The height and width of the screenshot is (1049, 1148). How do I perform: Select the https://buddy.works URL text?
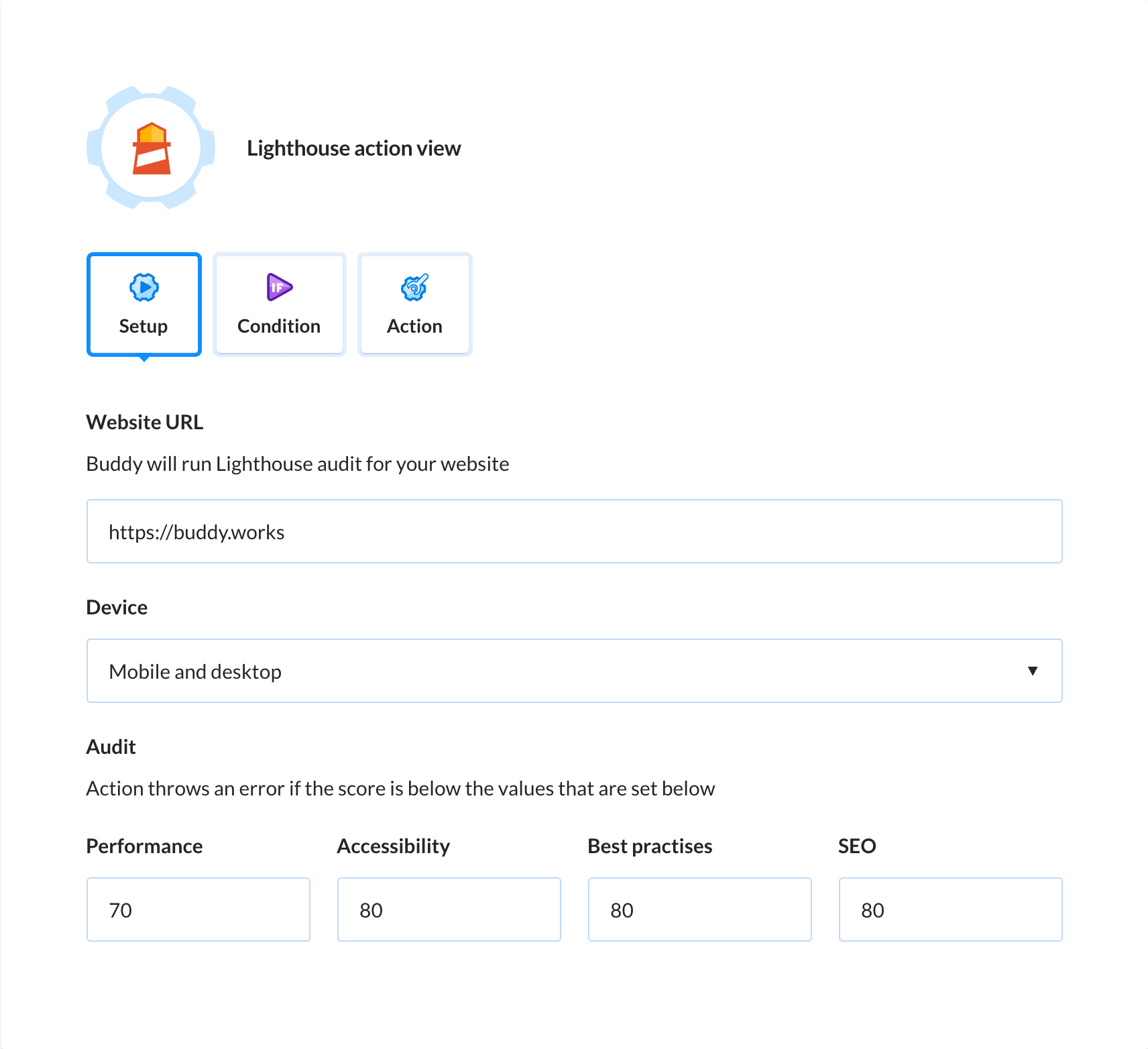point(196,531)
